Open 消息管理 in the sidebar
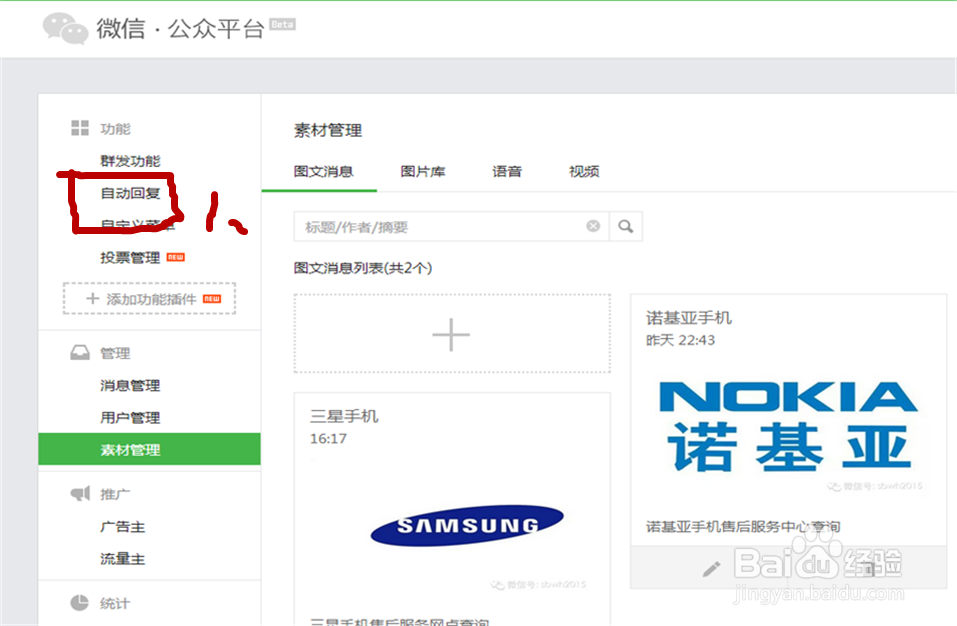The height and width of the screenshot is (626, 957). point(130,386)
